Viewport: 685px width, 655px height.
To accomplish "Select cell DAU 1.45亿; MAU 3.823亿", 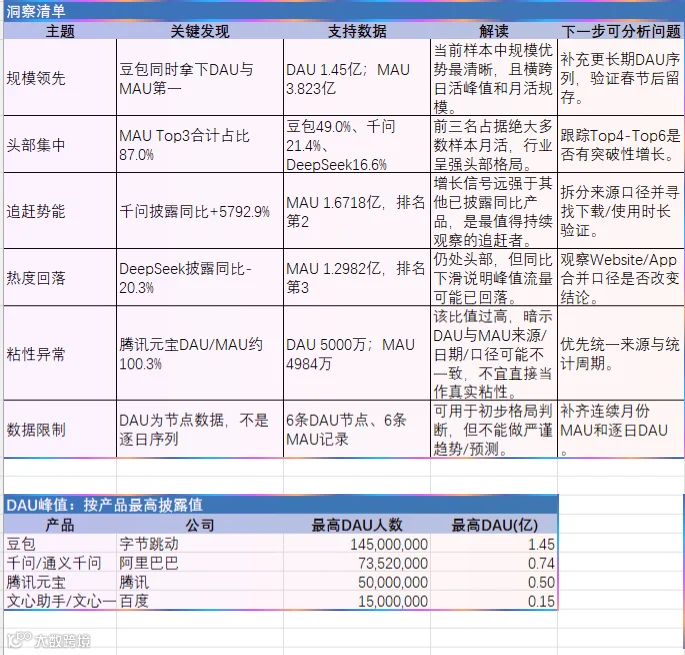I will point(357,78).
